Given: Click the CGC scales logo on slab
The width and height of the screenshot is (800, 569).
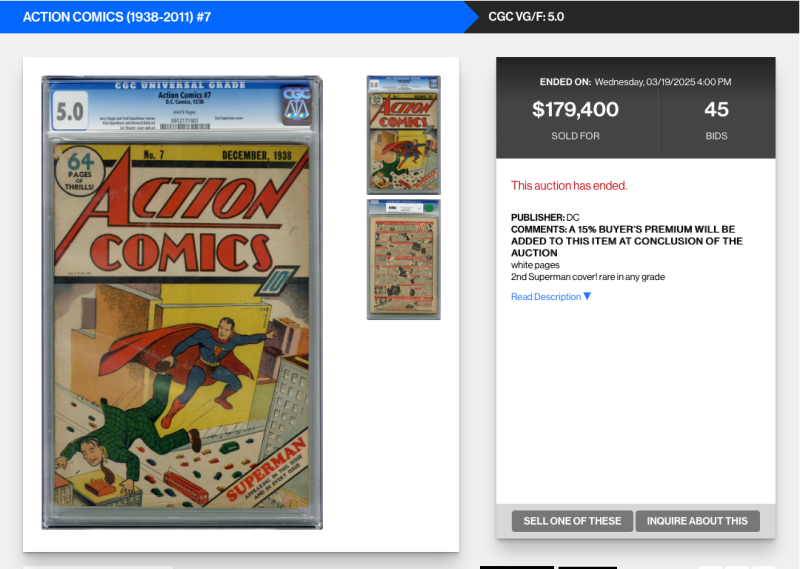Looking at the screenshot, I should click(x=296, y=106).
